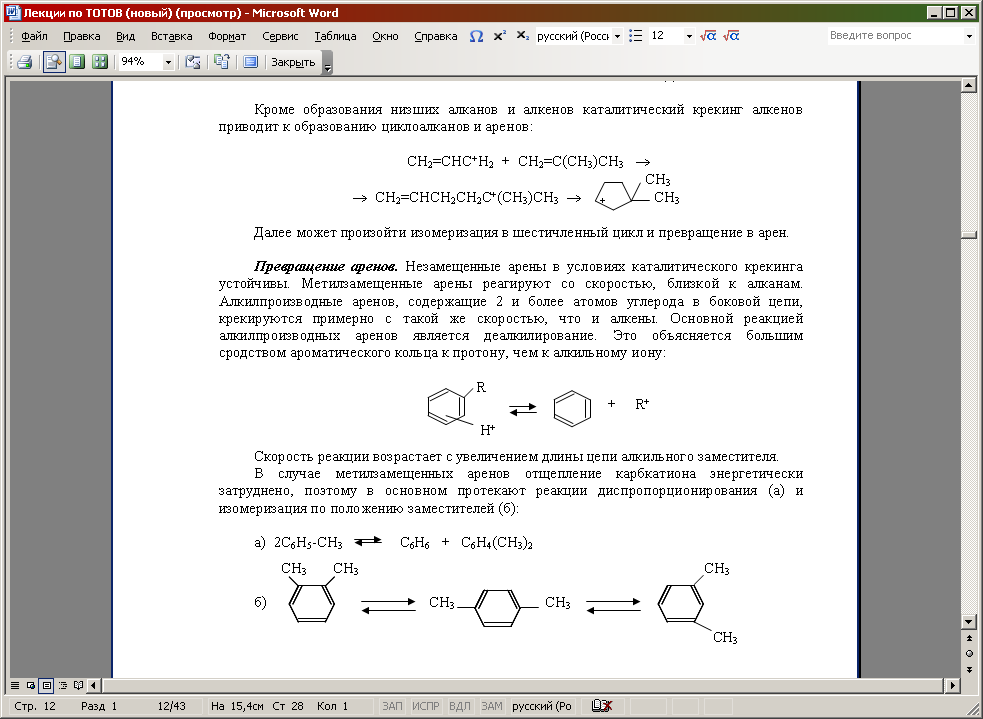Screen dimensions: 983x719
Task: Click page indicator Стр. 12
Action: [35, 706]
